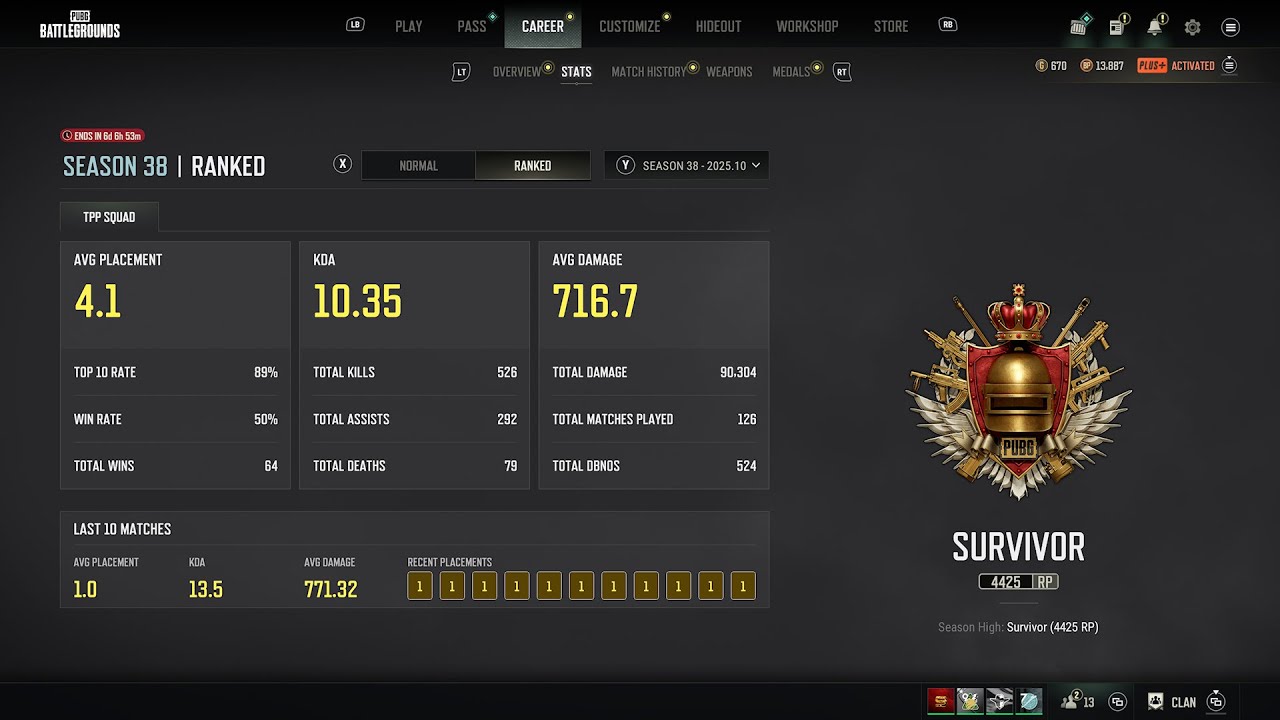Screen dimensions: 1280x720
Task: Click the LB bumper icon
Action: (355, 25)
